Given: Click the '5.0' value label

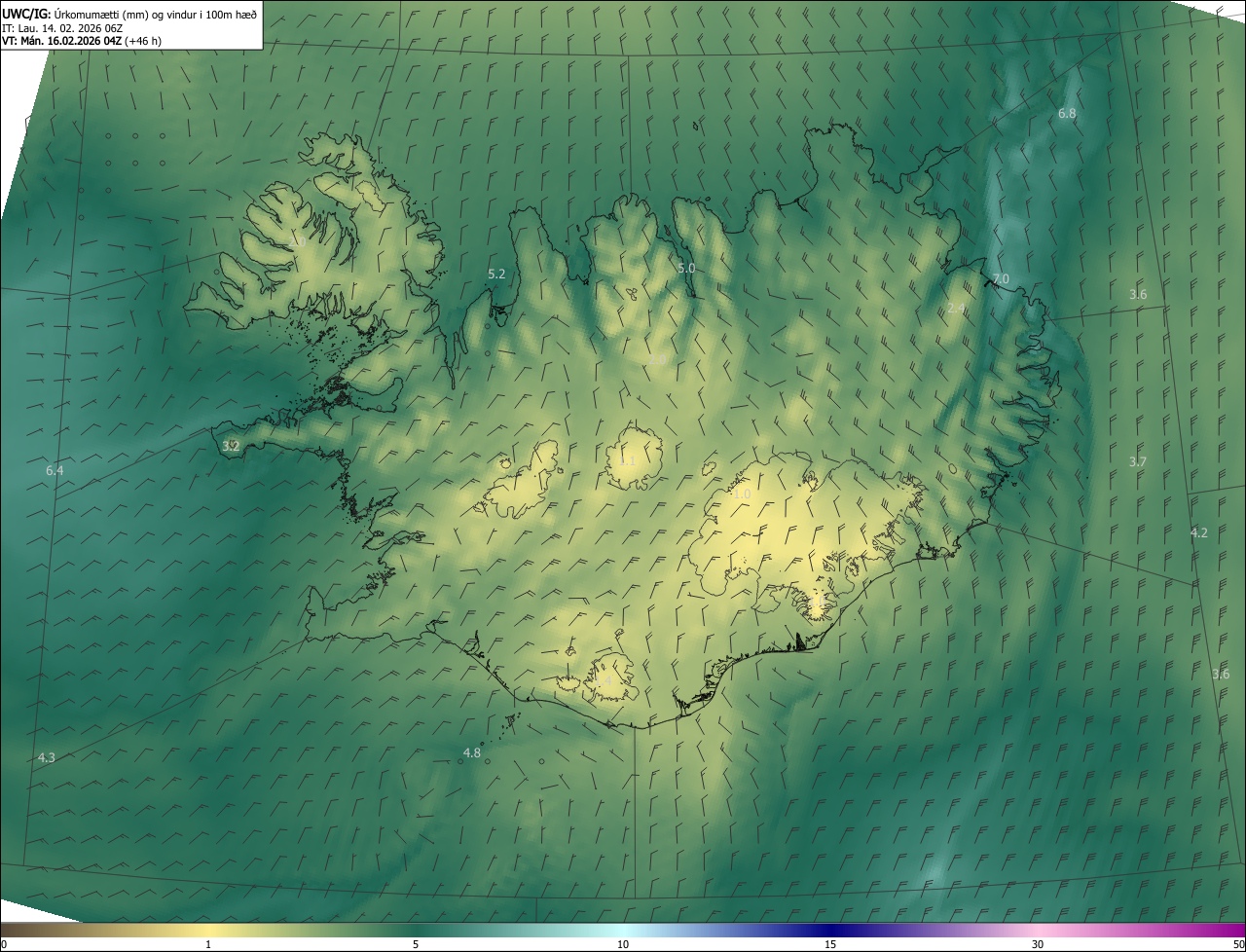Looking at the screenshot, I should point(686,268).
